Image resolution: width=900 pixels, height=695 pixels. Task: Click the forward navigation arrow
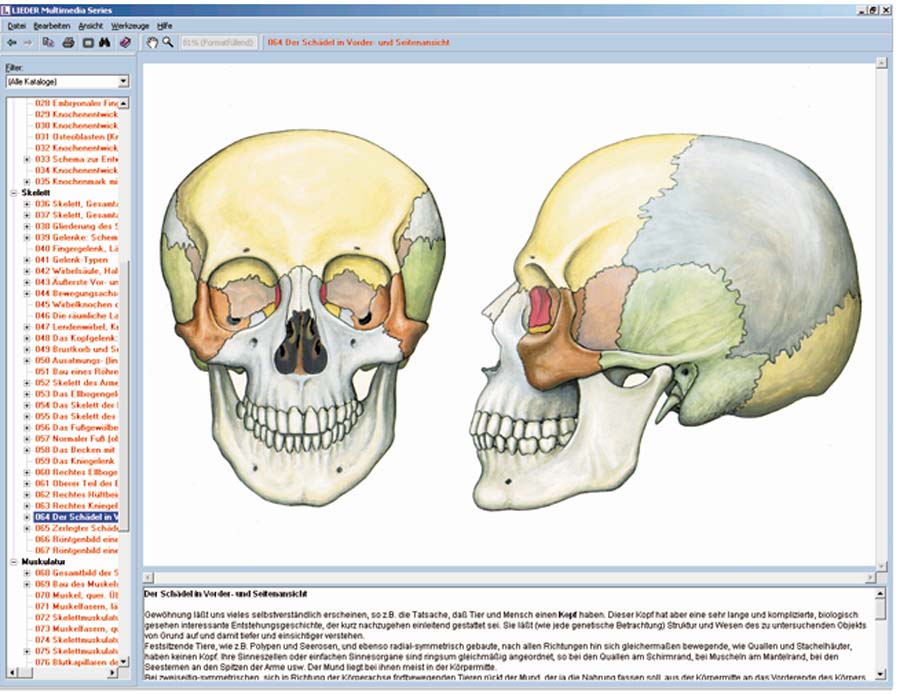(27, 43)
